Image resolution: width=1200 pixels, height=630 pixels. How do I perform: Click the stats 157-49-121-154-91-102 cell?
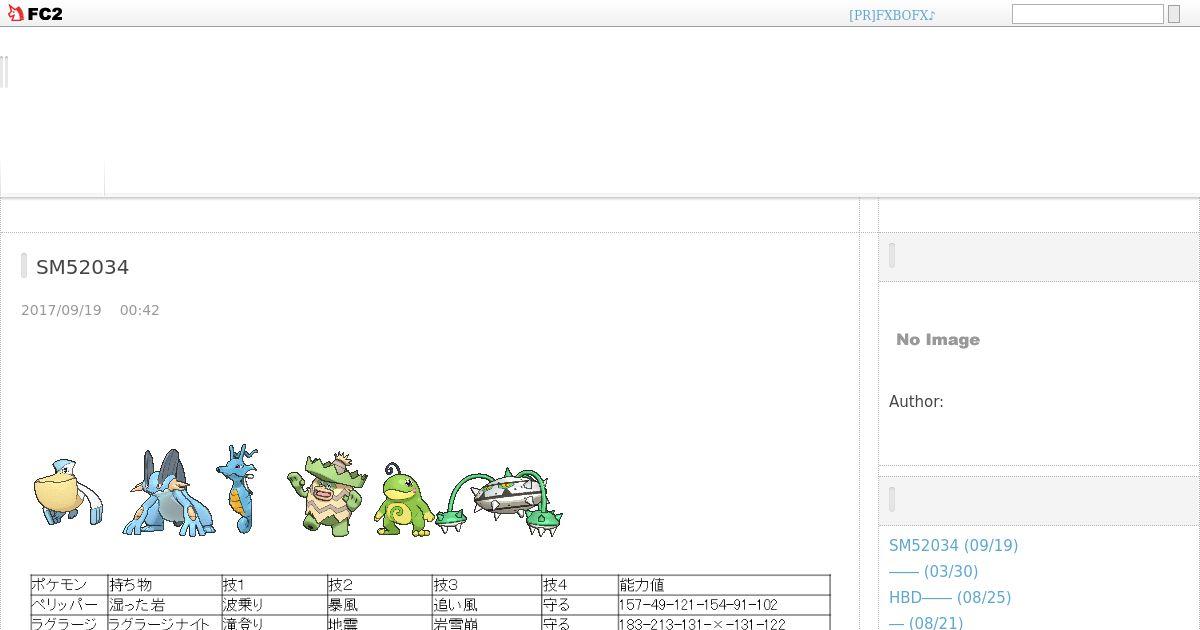coord(724,605)
